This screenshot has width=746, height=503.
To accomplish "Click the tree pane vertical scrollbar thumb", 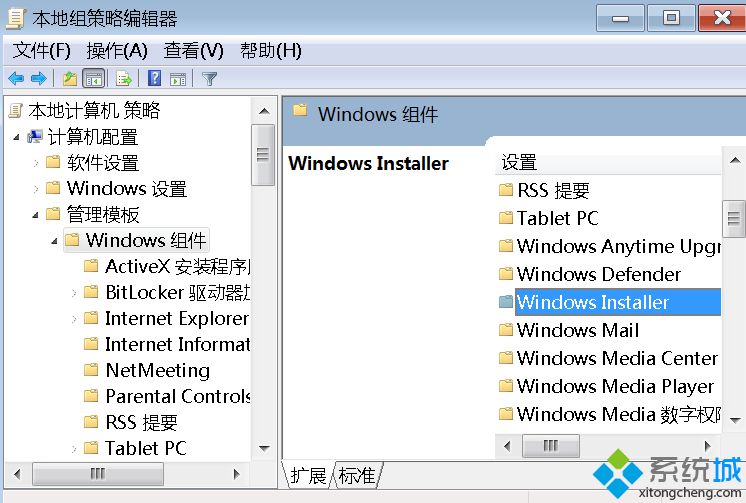I will pyautogui.click(x=263, y=155).
